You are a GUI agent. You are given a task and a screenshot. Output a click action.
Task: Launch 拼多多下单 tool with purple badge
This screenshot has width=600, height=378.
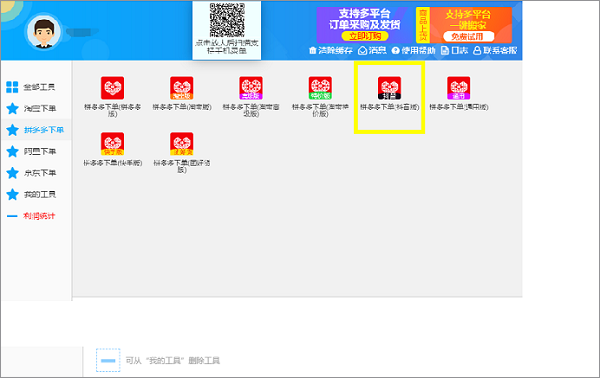coord(251,88)
